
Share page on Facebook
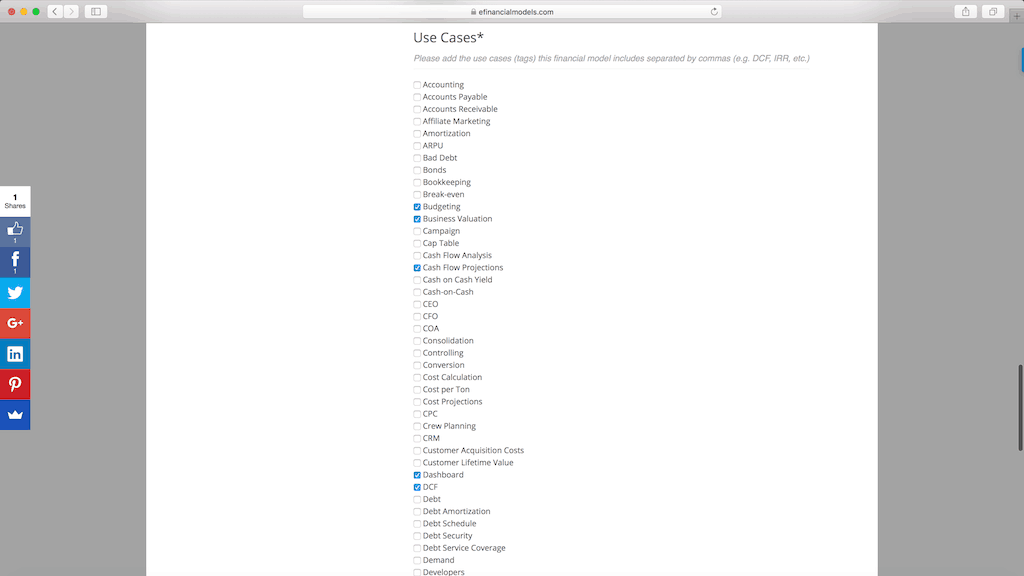point(15,263)
